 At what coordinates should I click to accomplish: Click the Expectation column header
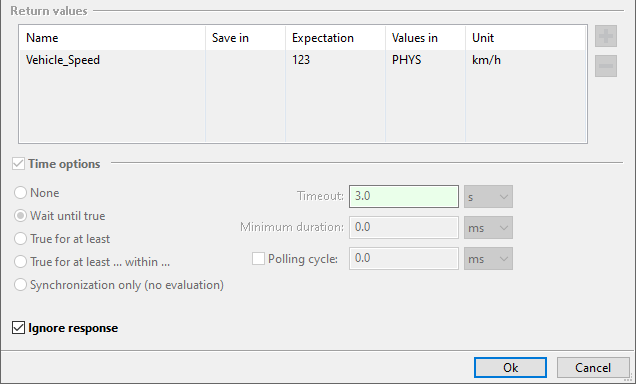coord(335,38)
